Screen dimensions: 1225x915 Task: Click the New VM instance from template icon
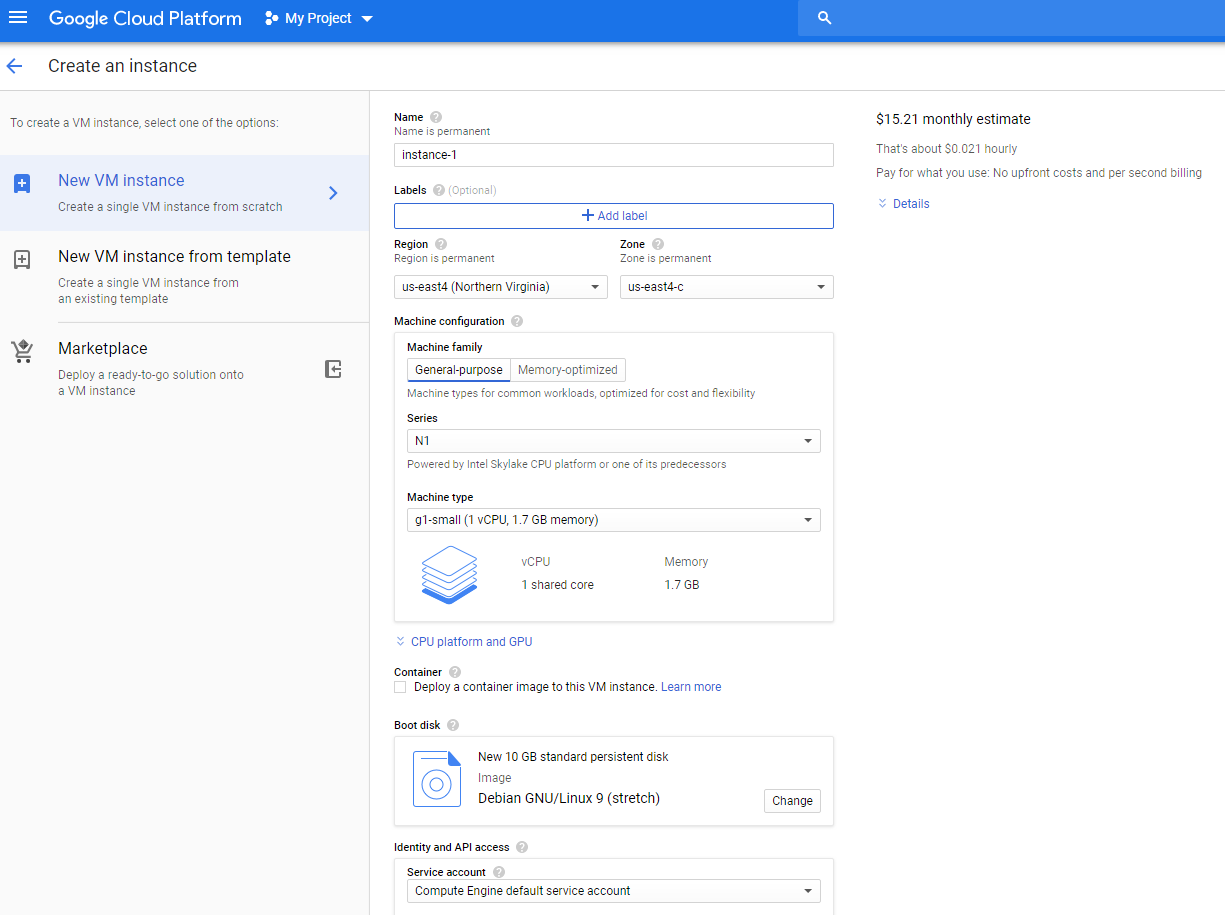tap(23, 259)
